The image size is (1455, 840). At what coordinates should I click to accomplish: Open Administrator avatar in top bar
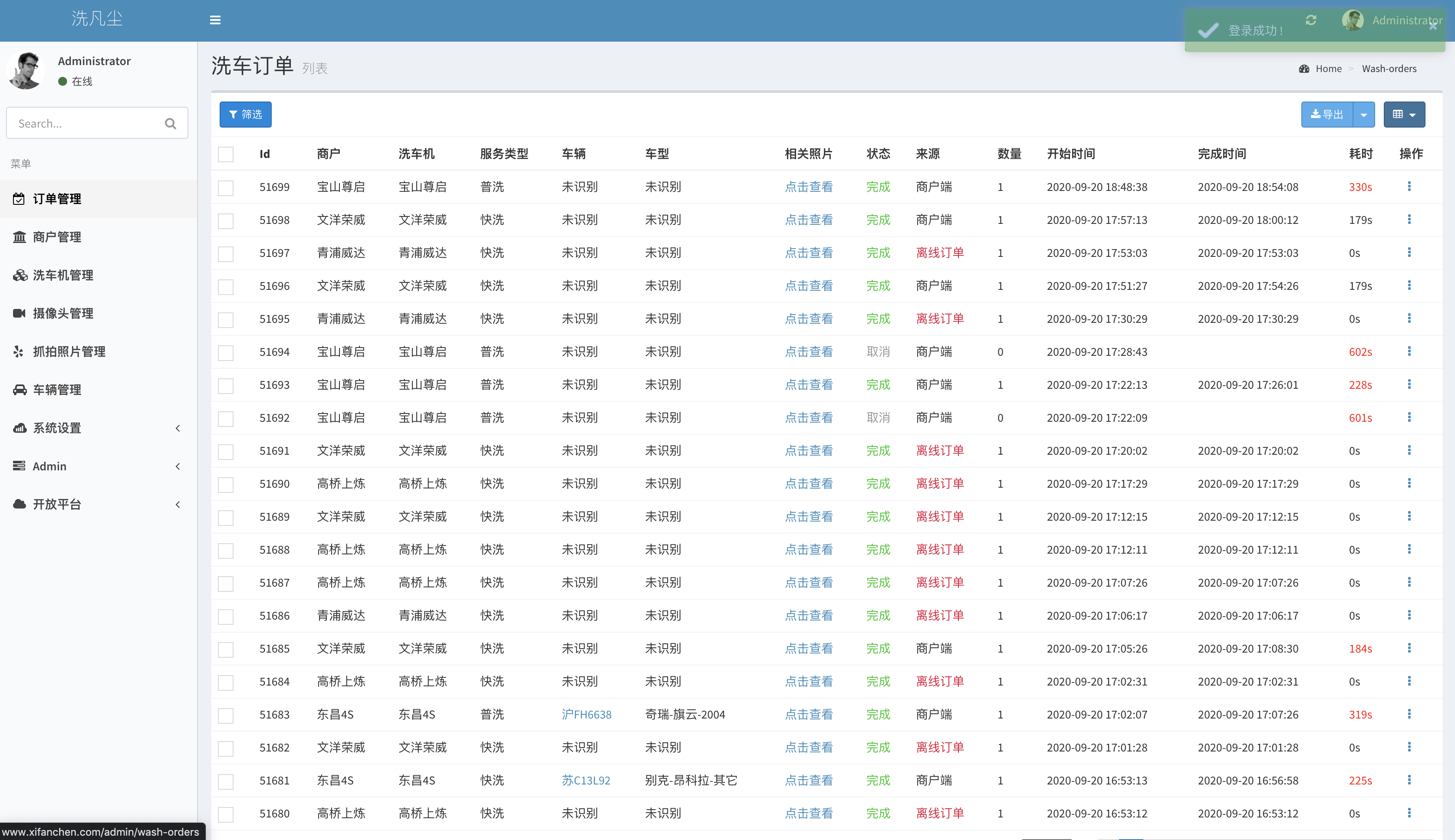tap(1353, 20)
